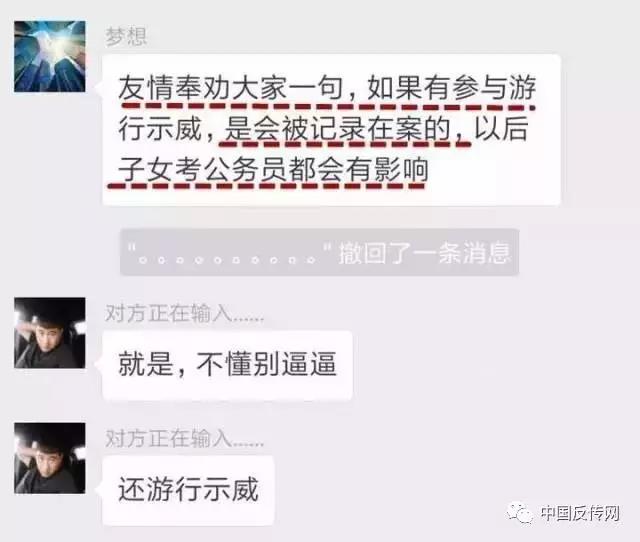Select the message starting with 友情奉劝大家一句
This screenshot has height=542, width=640.
331,129
